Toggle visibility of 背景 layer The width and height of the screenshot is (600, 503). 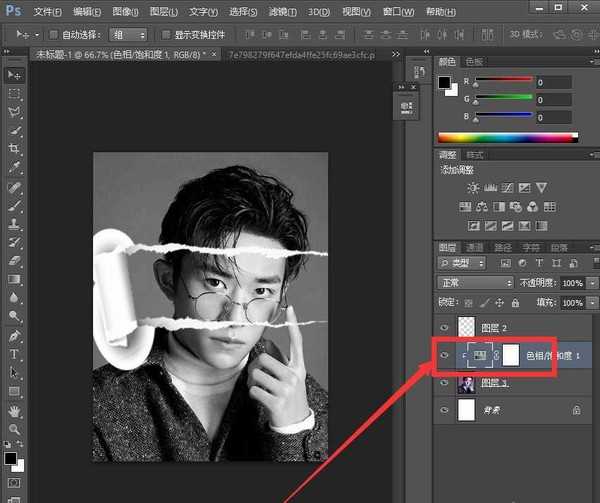pos(446,409)
